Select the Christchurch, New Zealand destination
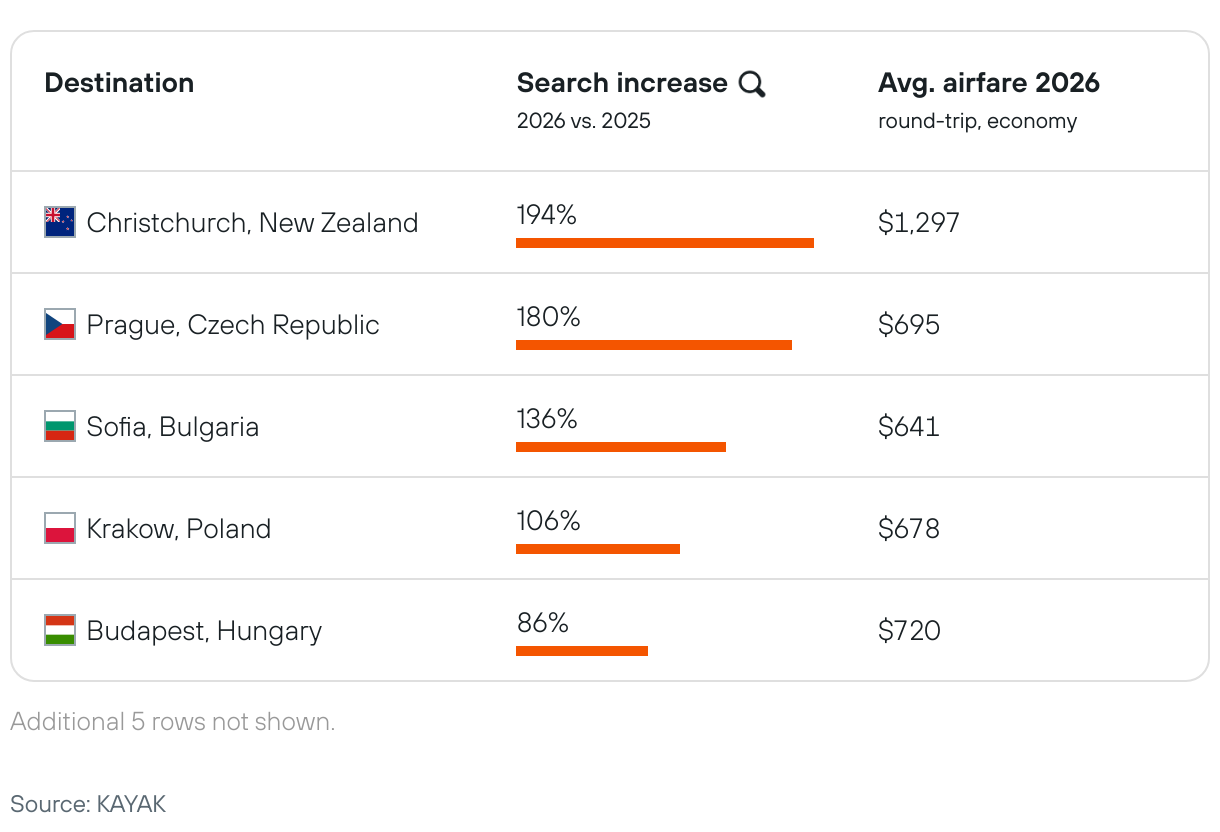This screenshot has height=832, width=1220. [x=252, y=222]
